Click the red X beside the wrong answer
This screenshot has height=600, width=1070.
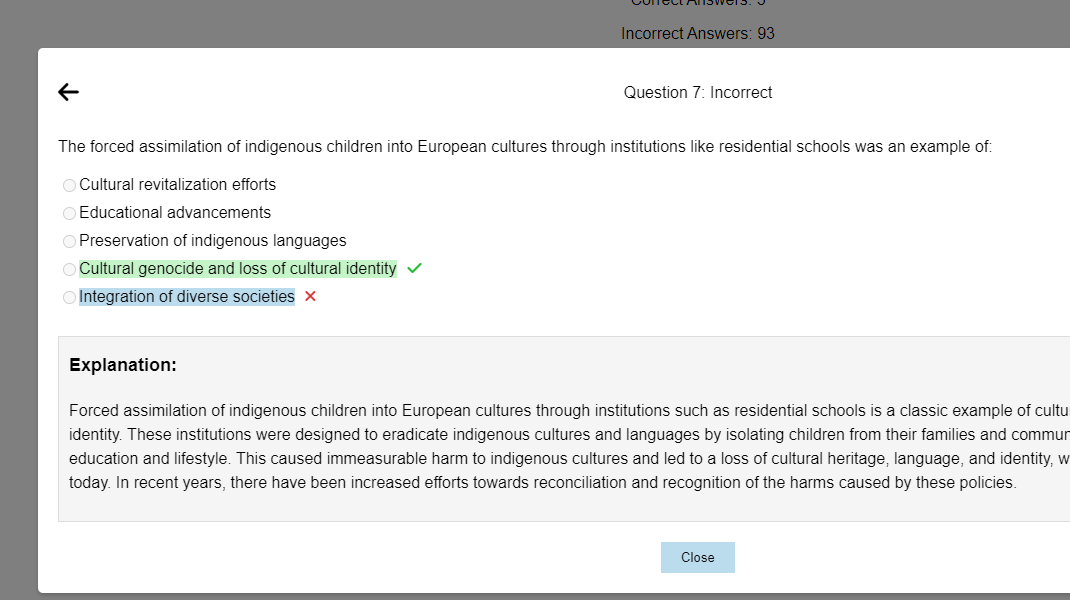click(310, 297)
